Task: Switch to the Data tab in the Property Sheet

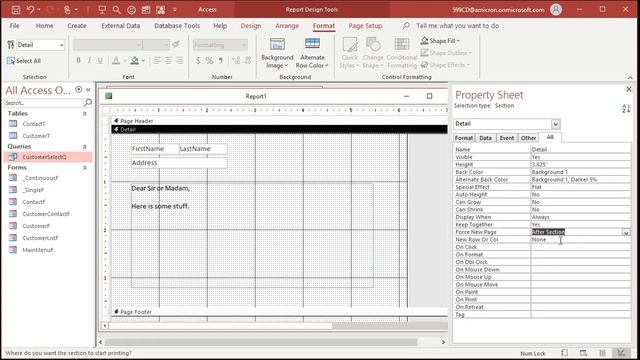Action: coord(485,138)
